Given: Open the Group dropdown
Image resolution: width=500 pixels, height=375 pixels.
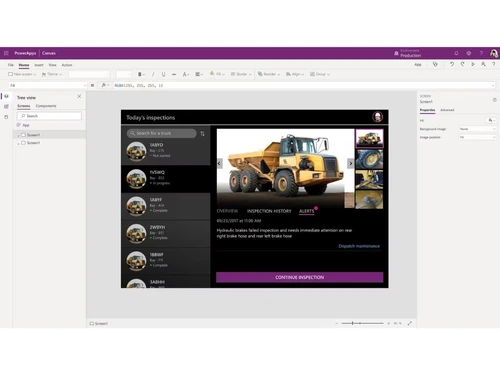Looking at the screenshot, I should point(320,74).
